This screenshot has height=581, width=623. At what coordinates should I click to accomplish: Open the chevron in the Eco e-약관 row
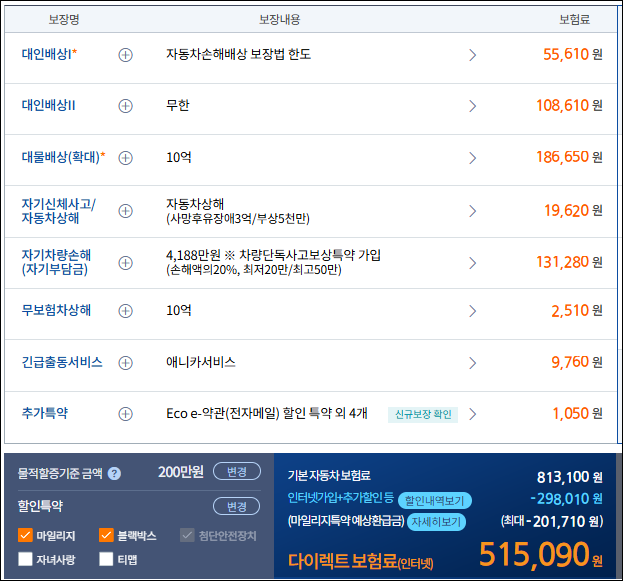coord(472,414)
